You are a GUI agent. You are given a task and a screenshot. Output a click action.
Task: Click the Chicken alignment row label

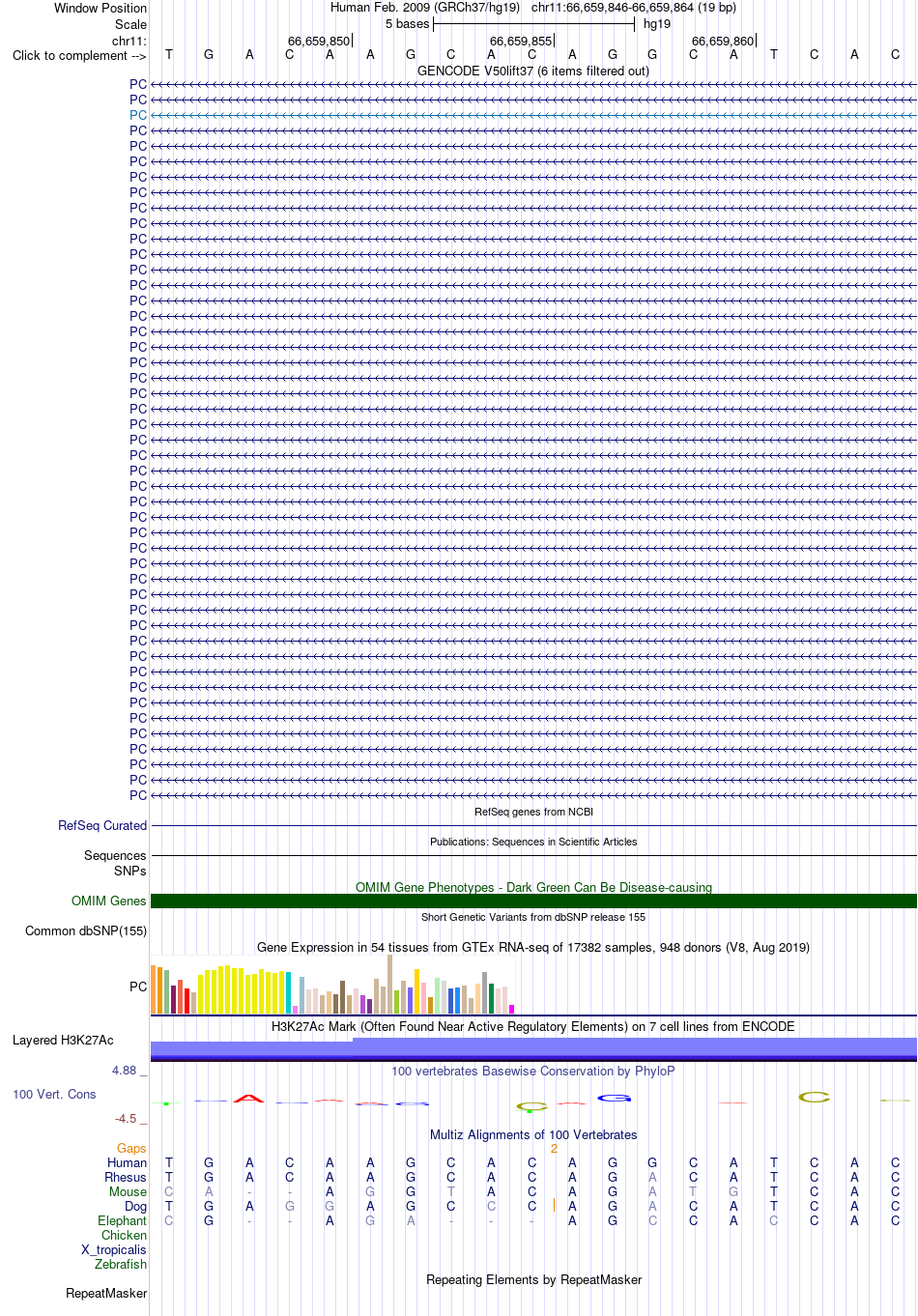pos(125,1235)
